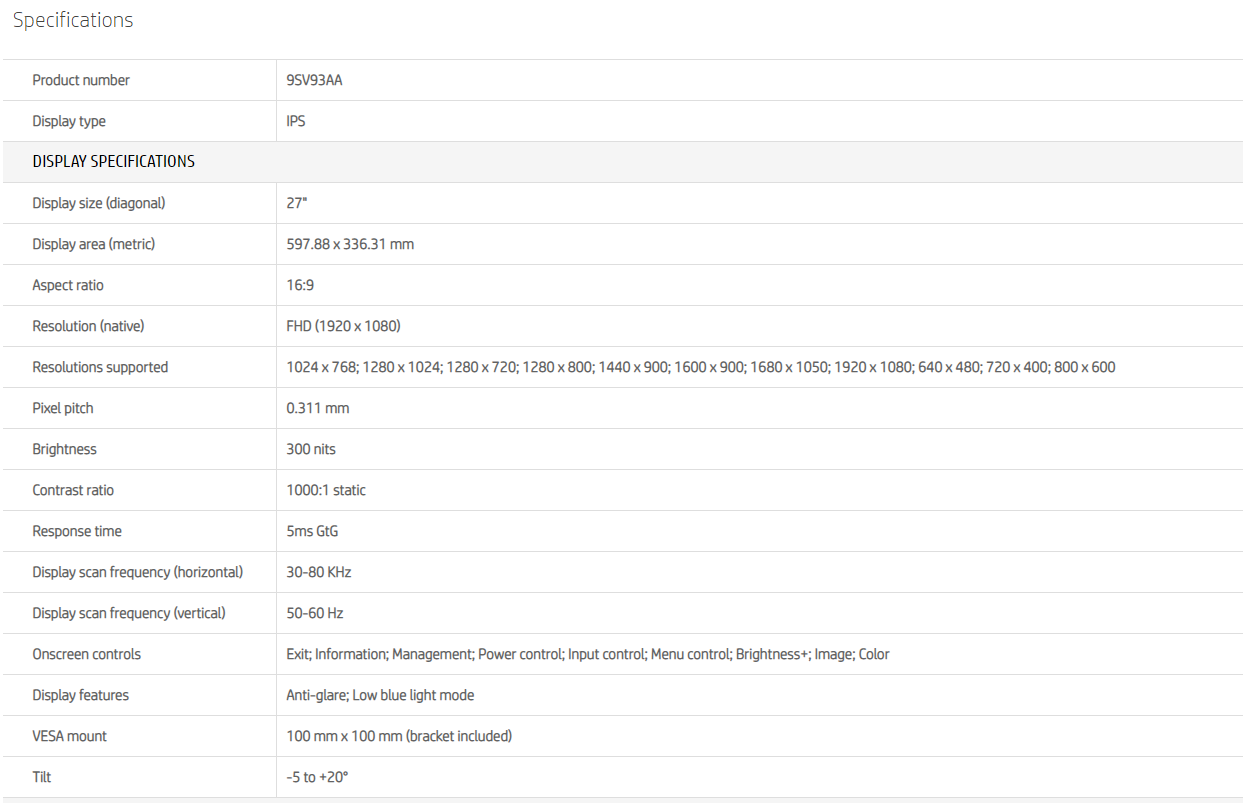Click the Specifications heading
This screenshot has height=803, width=1248.
point(73,20)
